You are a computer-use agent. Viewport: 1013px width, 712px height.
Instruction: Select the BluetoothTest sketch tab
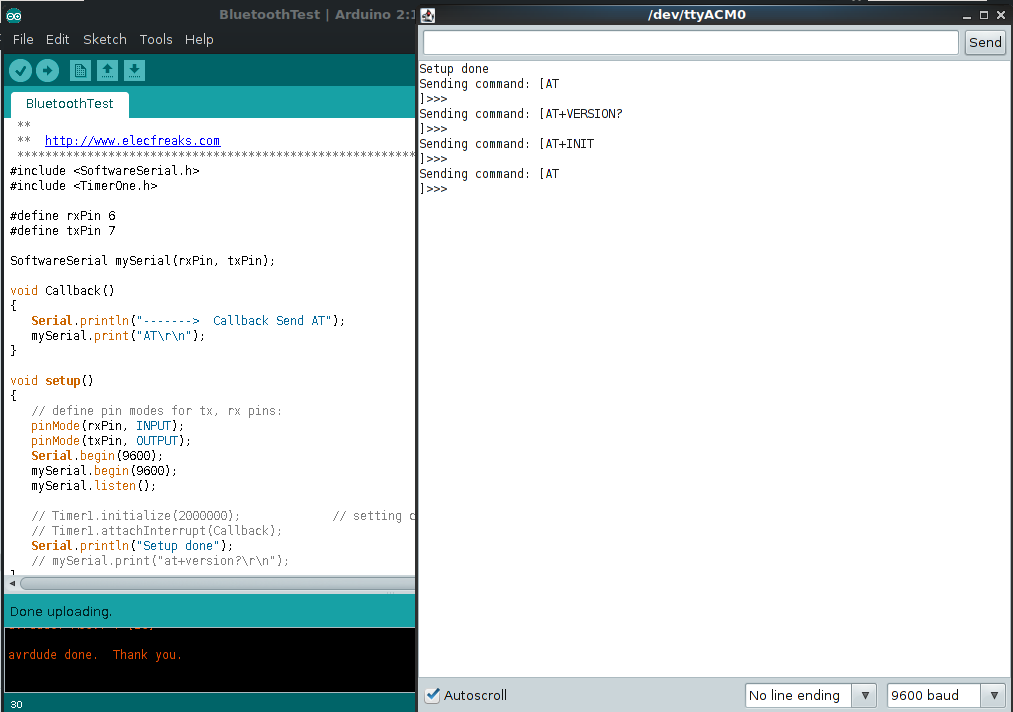70,104
